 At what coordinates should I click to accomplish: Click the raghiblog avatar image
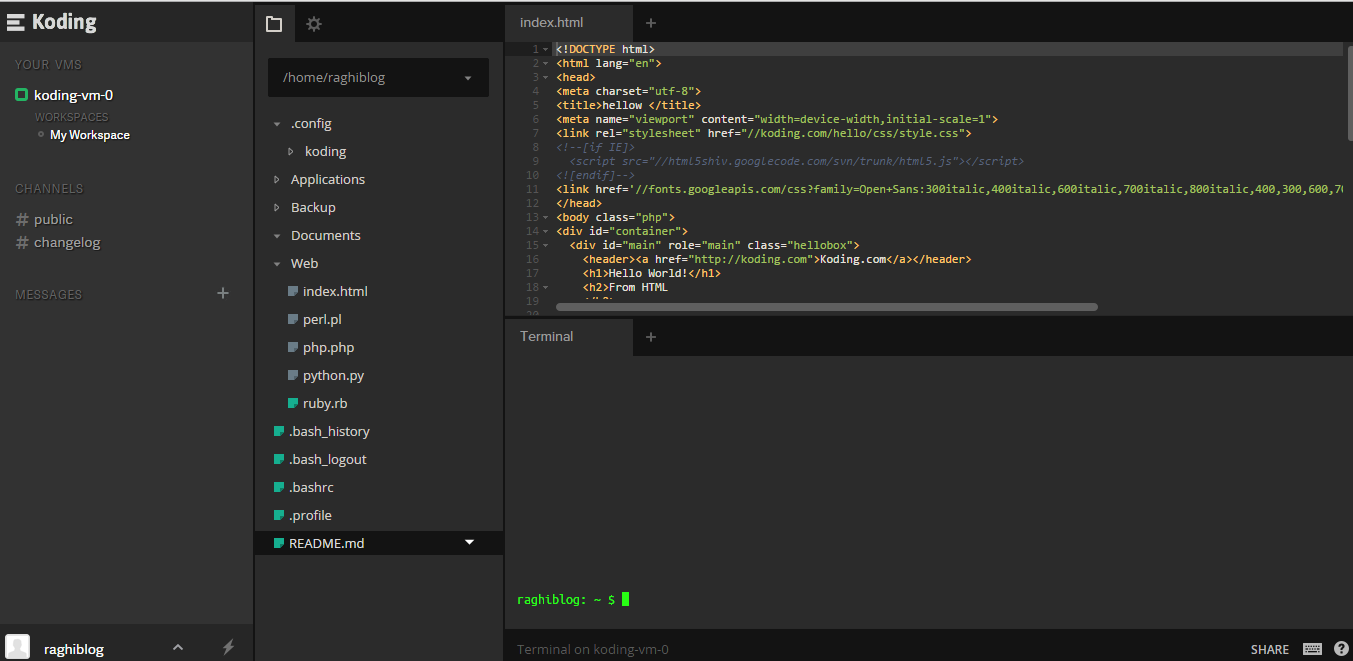coord(18,647)
